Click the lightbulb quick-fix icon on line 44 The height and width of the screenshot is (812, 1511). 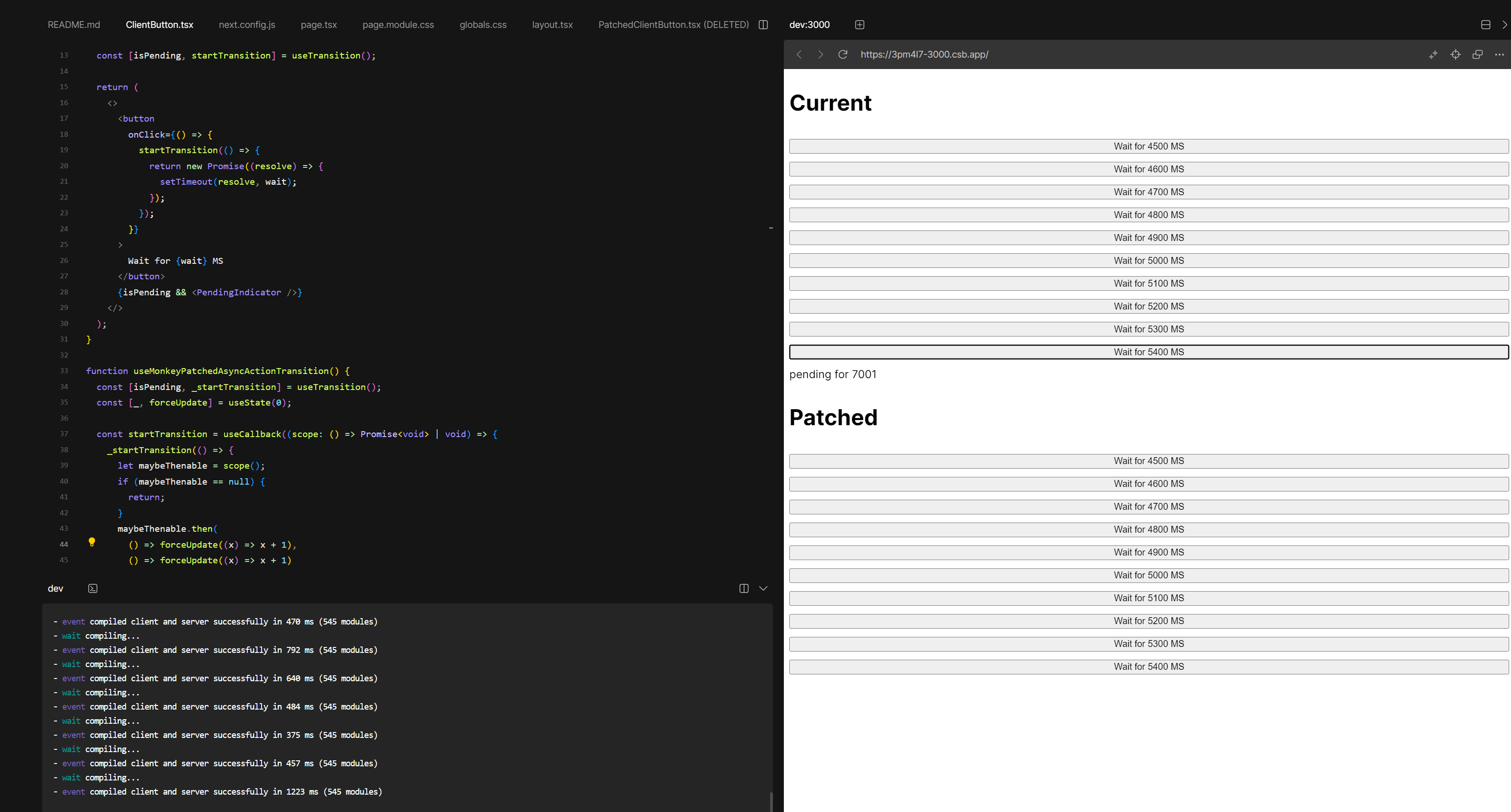coord(91,542)
